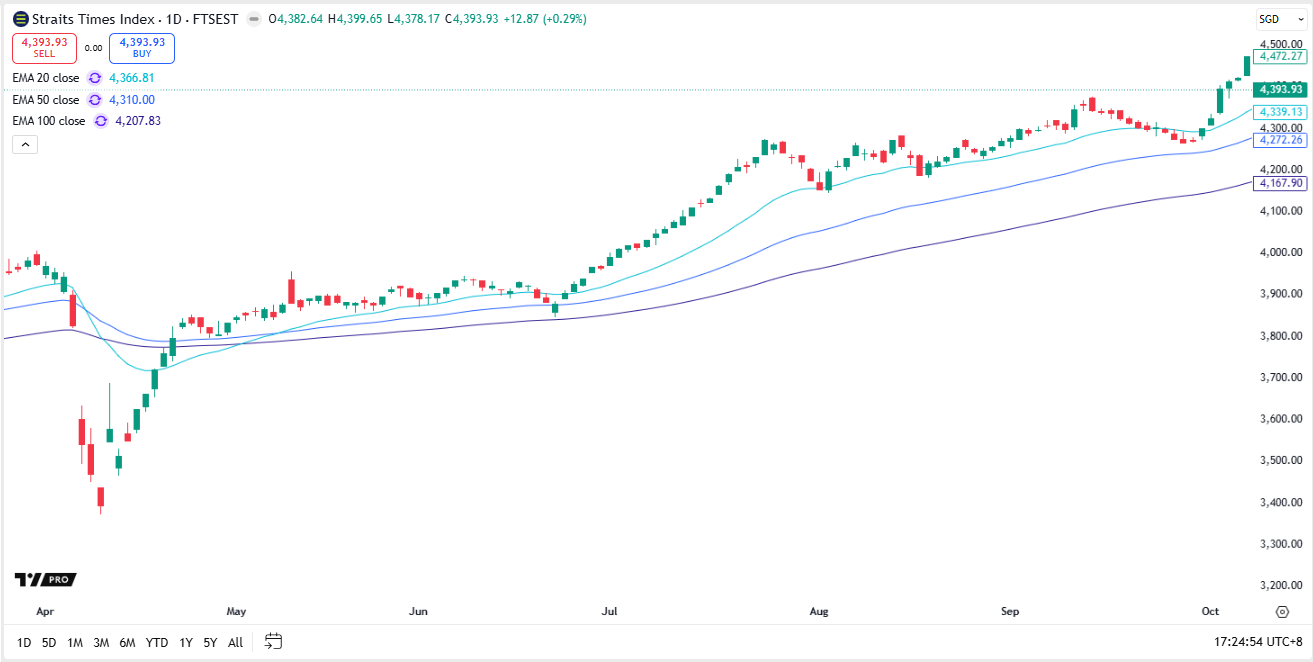Select the 1M time range
The width and height of the screenshot is (1313, 662).
pos(75,643)
